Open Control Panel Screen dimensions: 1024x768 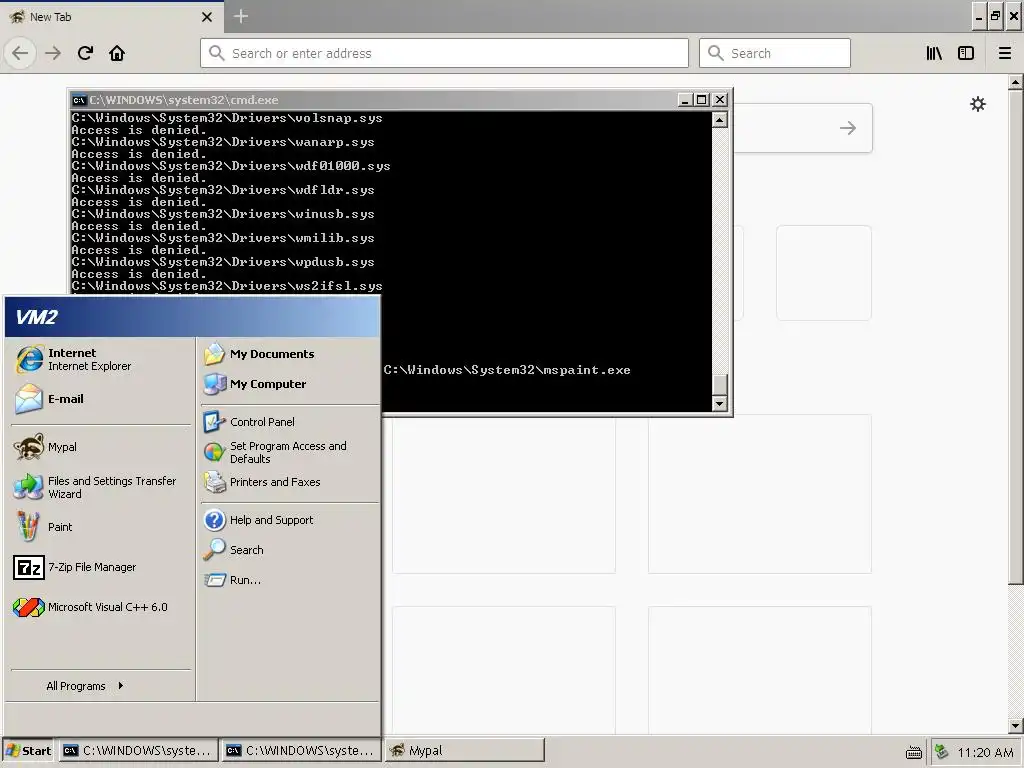289,422
